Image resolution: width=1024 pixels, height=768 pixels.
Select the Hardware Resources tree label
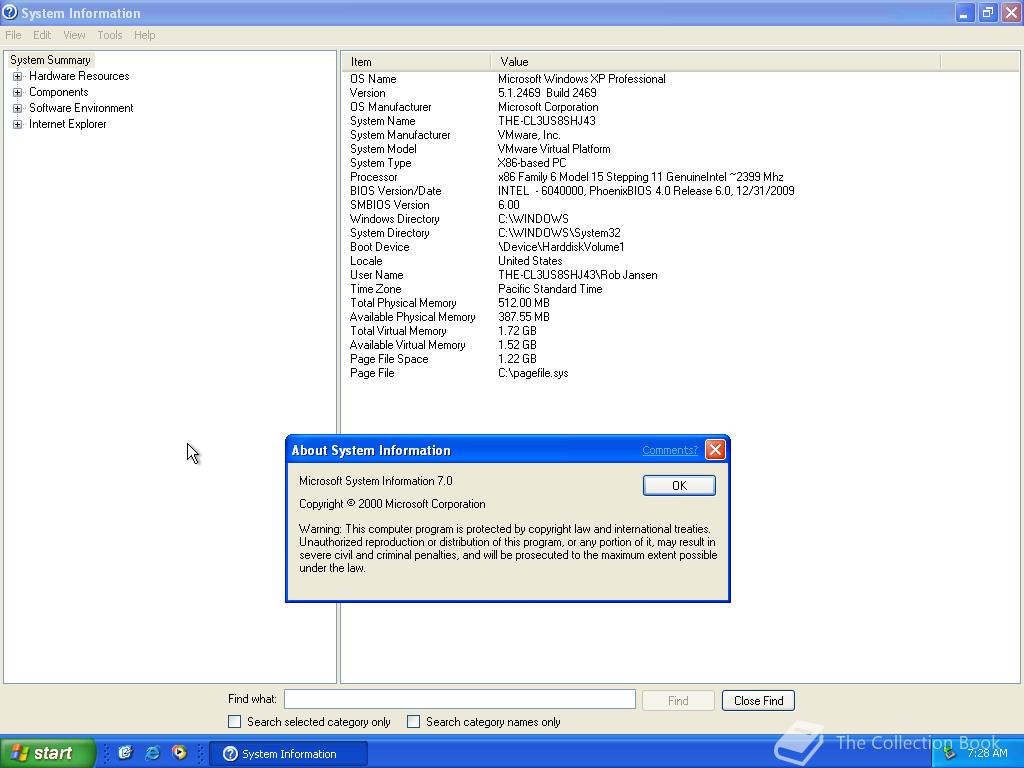click(x=79, y=76)
